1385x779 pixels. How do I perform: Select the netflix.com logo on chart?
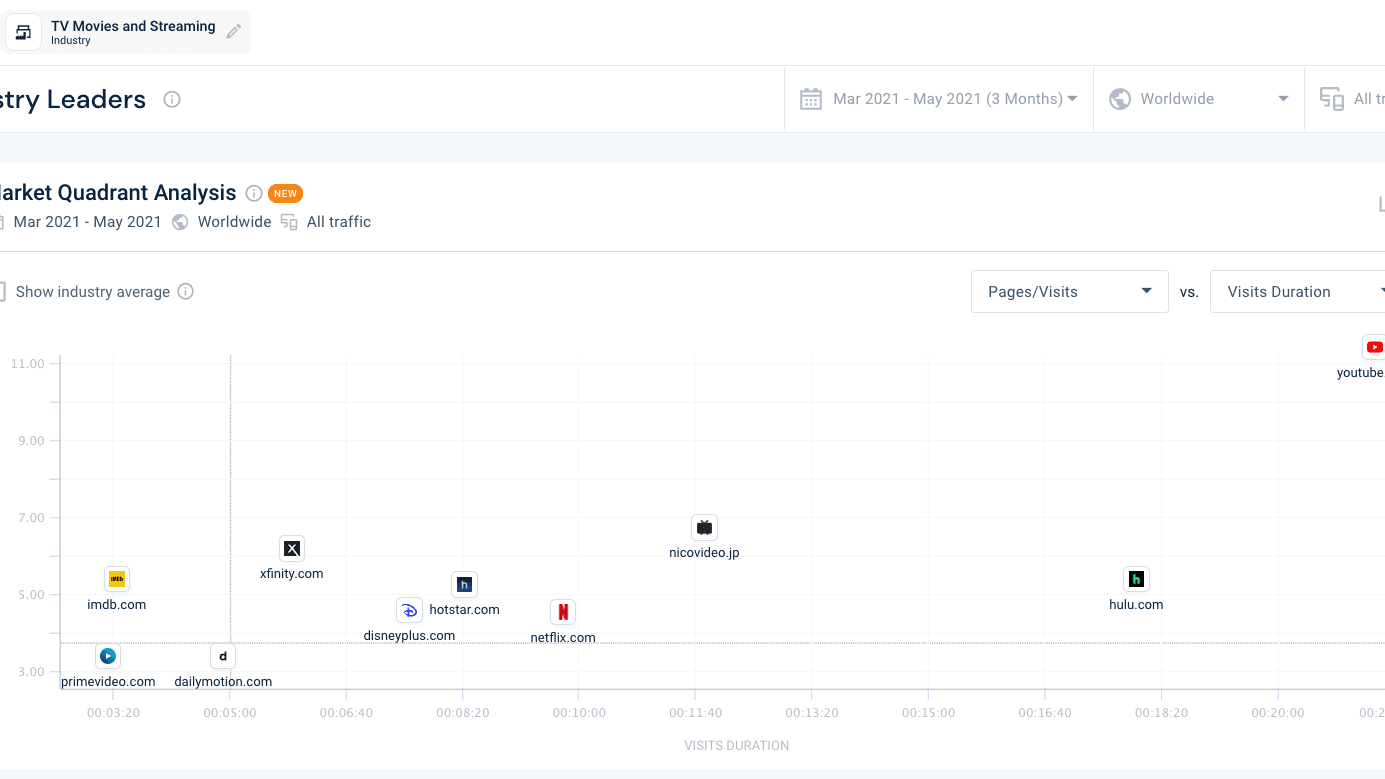click(x=563, y=612)
